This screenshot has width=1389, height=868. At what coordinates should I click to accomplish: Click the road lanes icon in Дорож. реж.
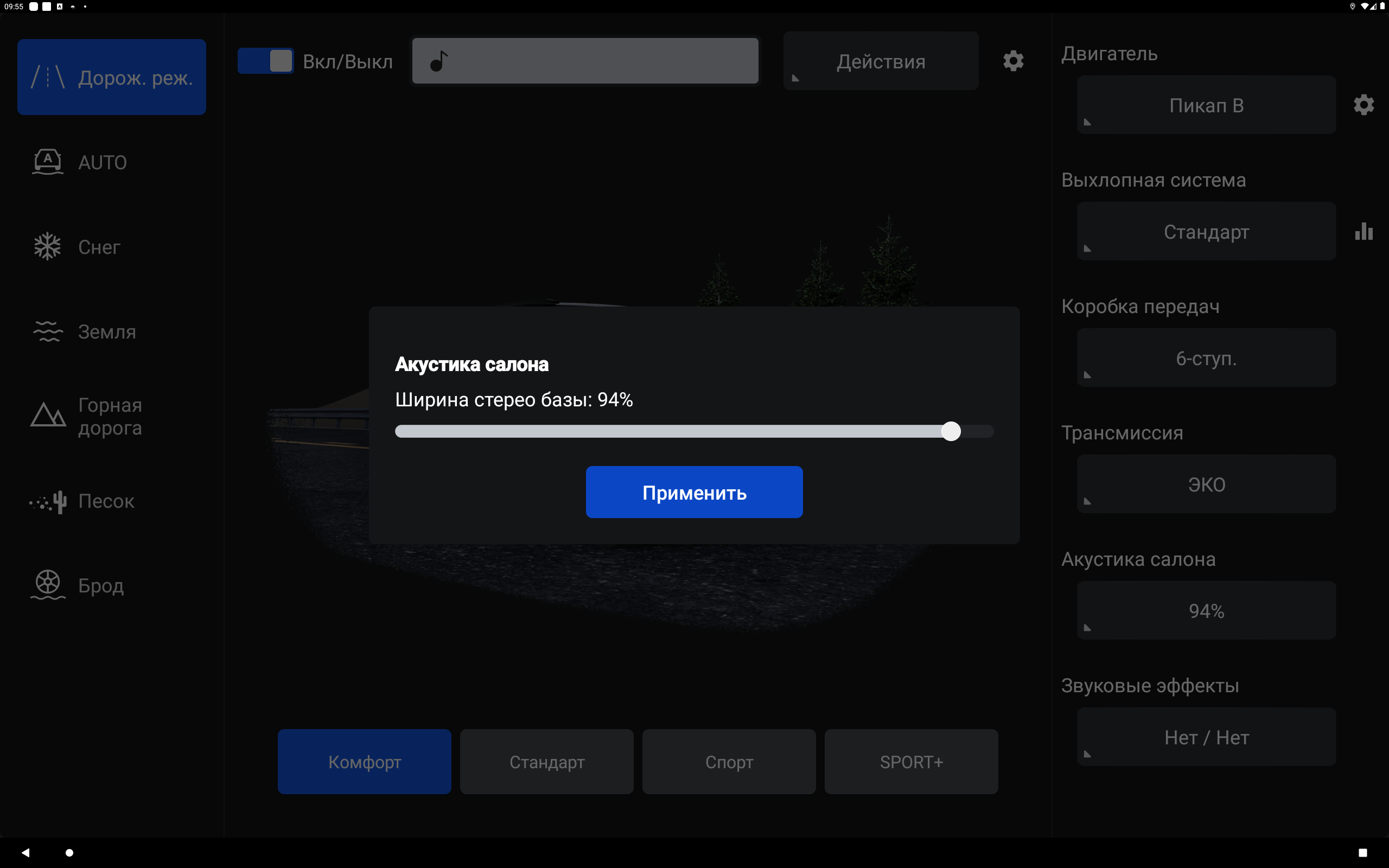(48, 77)
